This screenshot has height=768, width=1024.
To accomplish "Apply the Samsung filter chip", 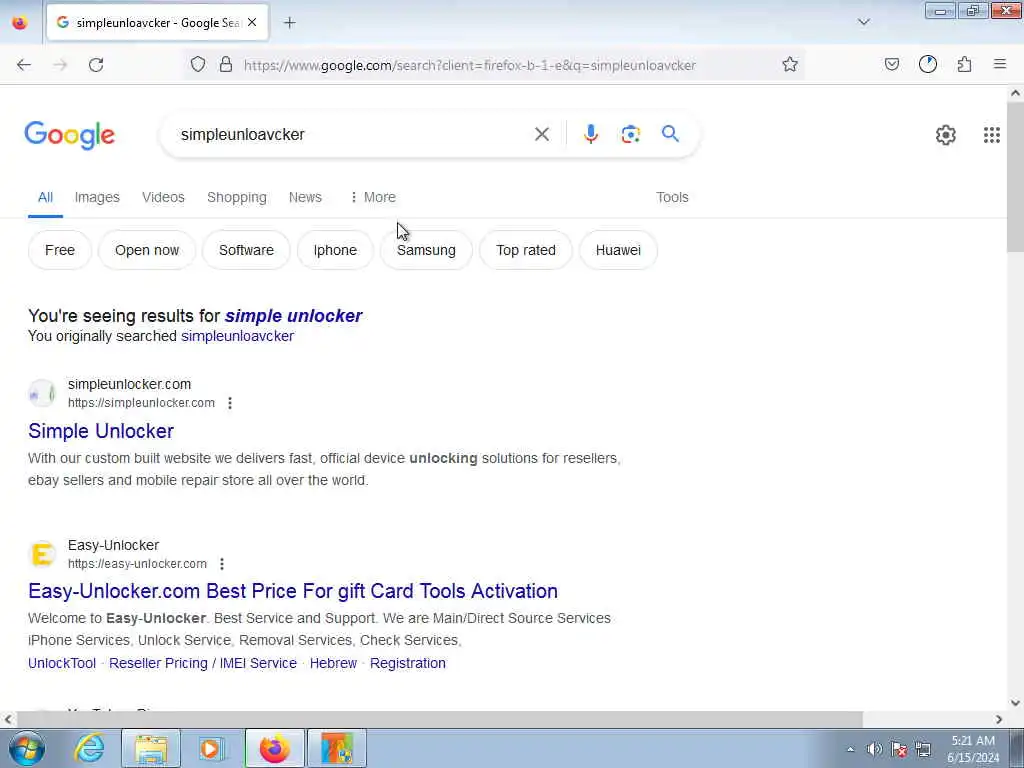I will (426, 250).
